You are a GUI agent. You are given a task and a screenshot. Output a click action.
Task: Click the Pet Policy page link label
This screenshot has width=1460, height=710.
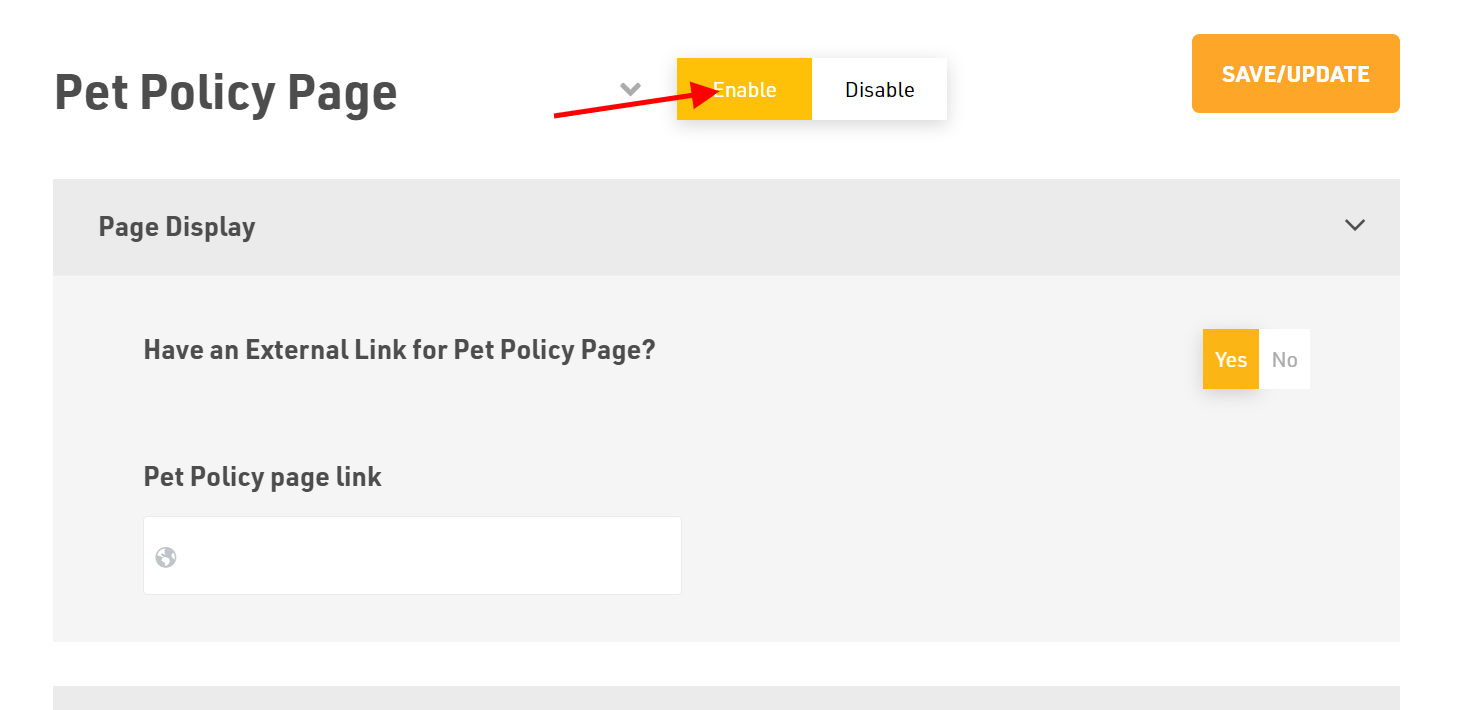tap(263, 477)
